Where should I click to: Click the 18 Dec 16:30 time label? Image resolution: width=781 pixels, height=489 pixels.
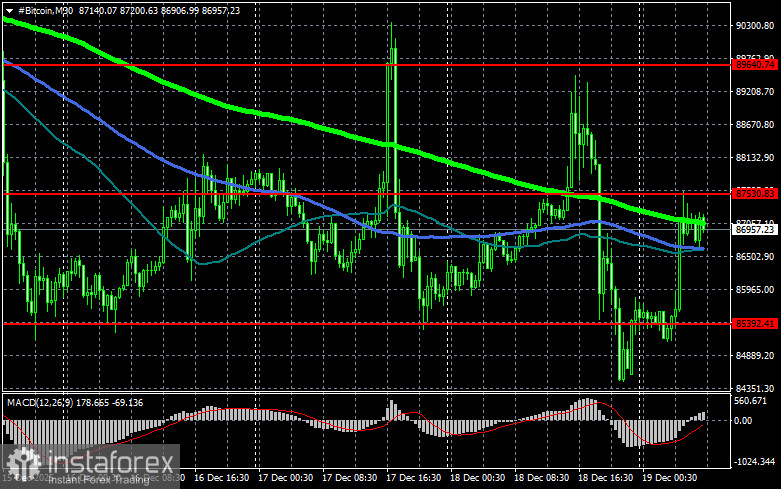[x=606, y=478]
